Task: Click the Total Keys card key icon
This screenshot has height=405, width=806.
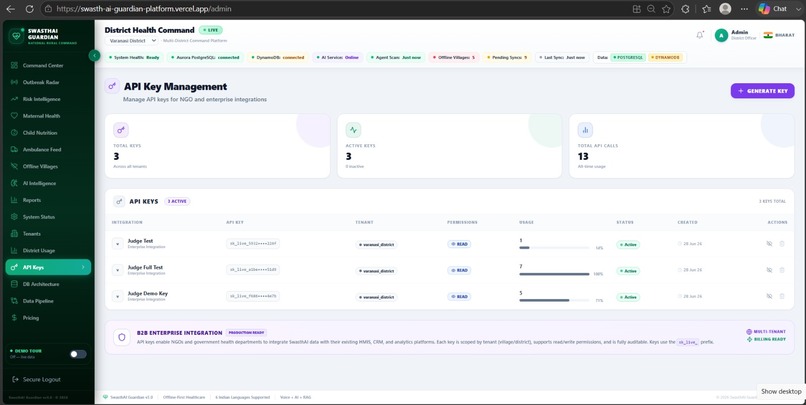Action: [121, 130]
